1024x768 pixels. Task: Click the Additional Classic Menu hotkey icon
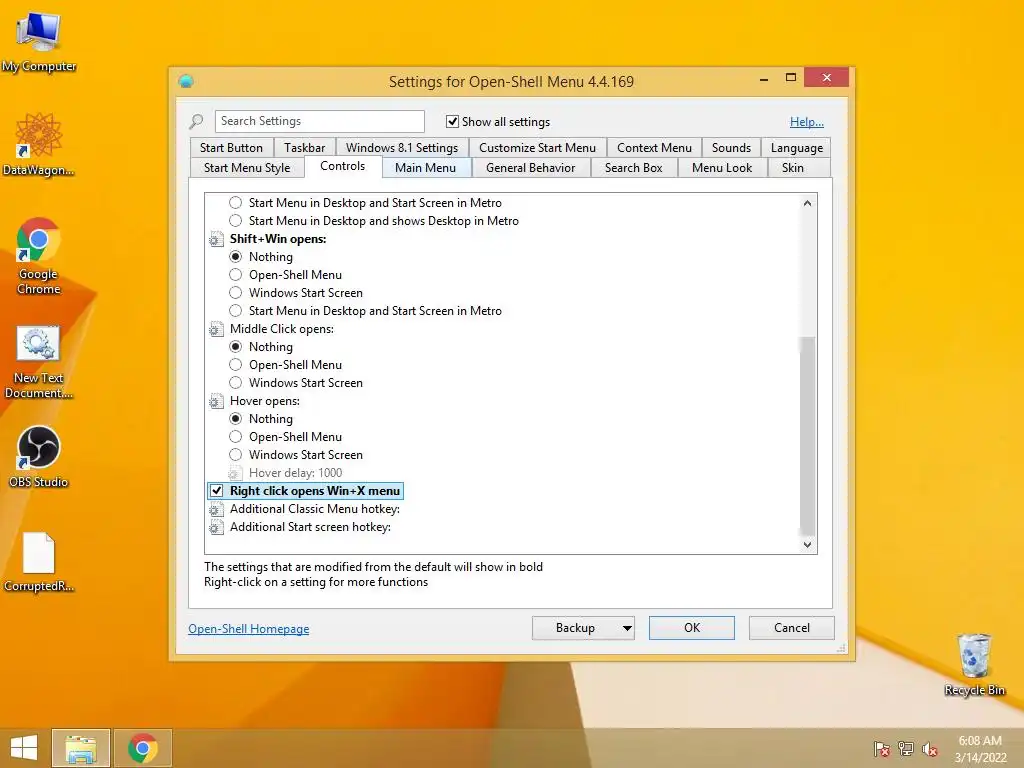tap(216, 509)
